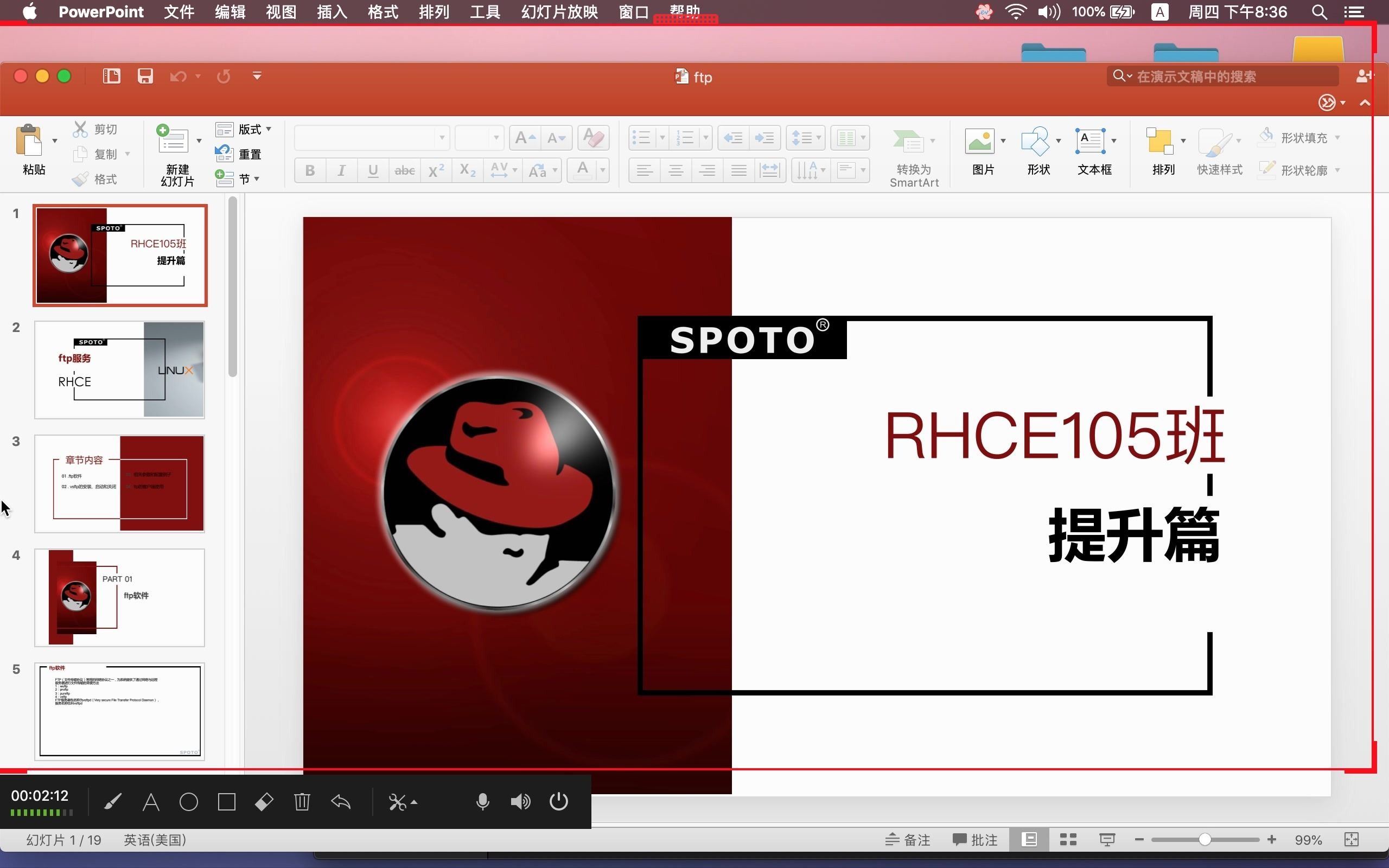Open the 视图 menu
The width and height of the screenshot is (1389, 868).
(x=281, y=11)
